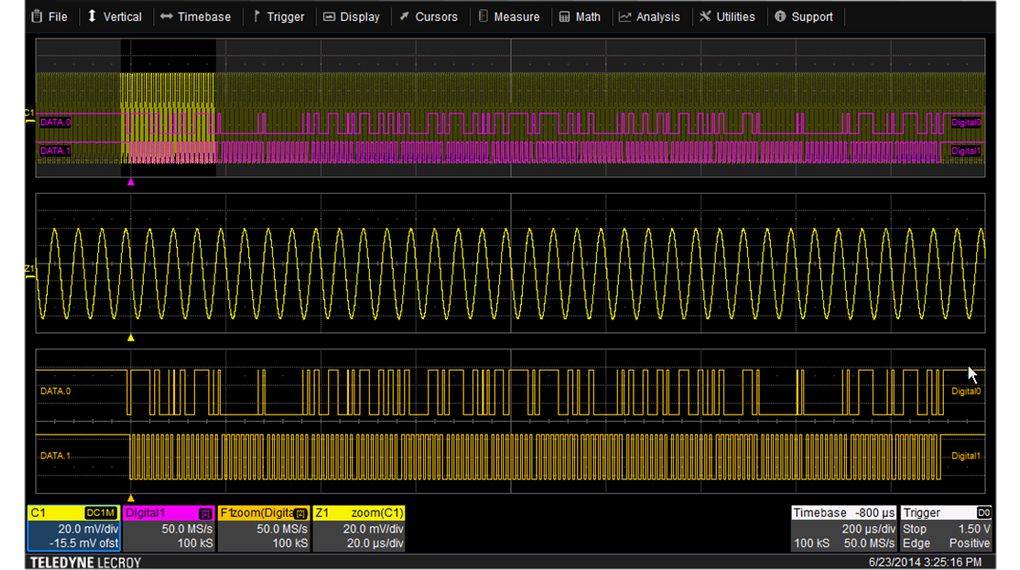Open the Trigger descriptor box
This screenshot has width=1020, height=570.
946,528
